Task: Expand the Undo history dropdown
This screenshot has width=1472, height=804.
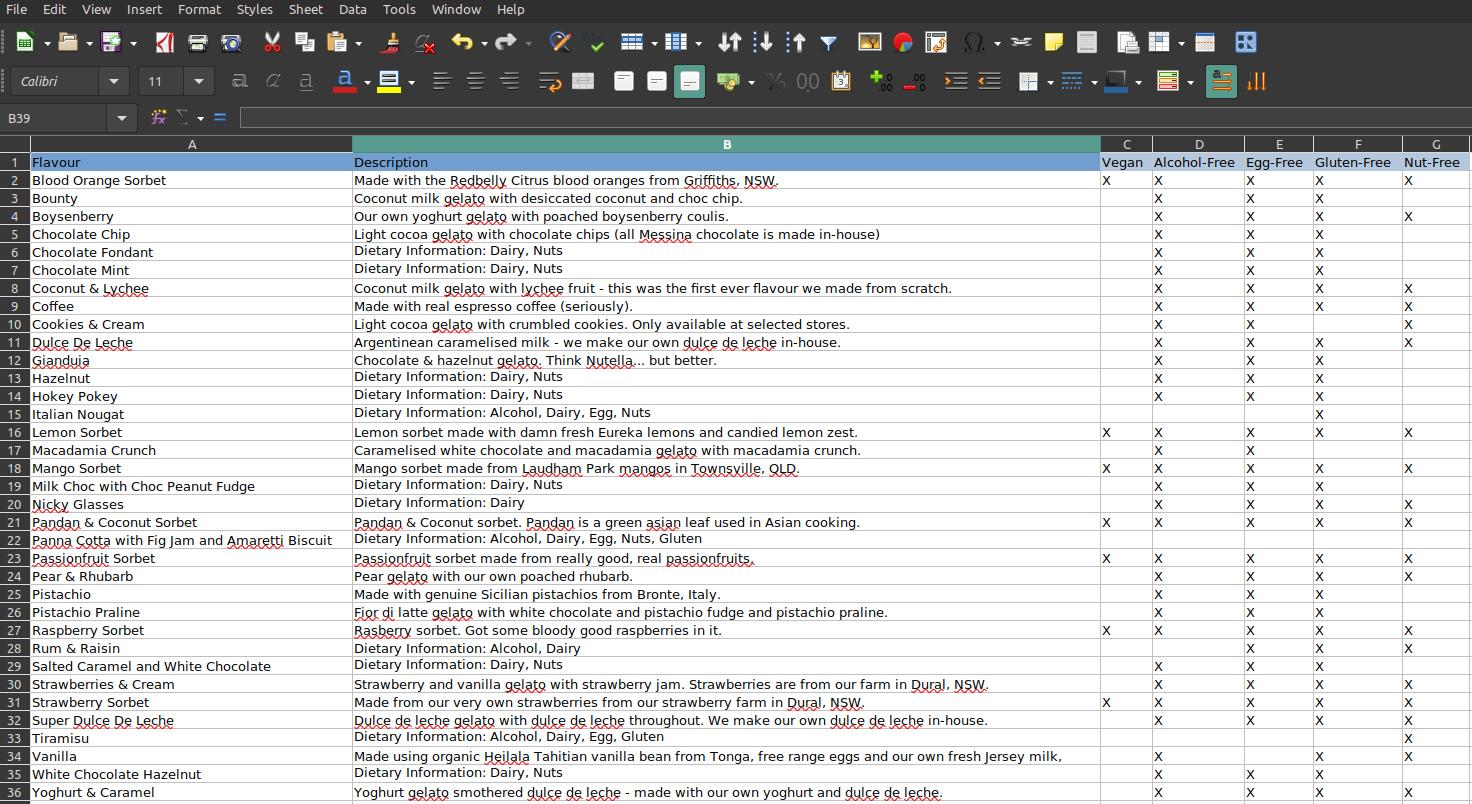Action: (x=483, y=43)
